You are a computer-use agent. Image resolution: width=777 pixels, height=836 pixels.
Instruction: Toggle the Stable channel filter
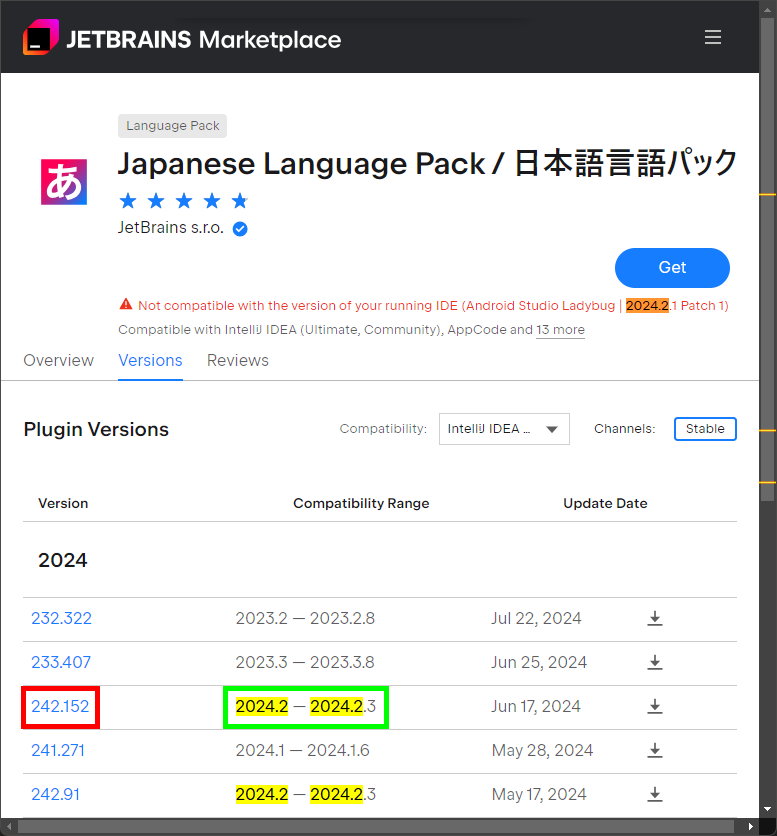[x=705, y=429]
